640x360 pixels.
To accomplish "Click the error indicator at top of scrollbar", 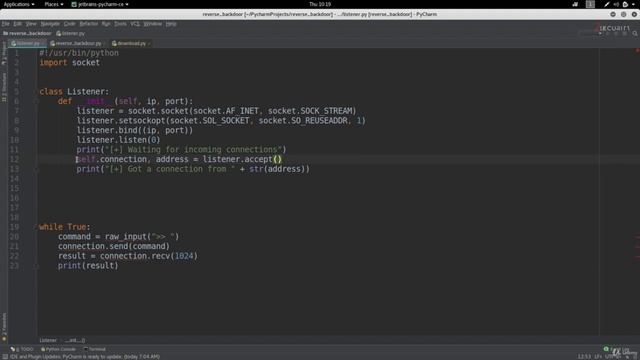I will tap(637, 51).
